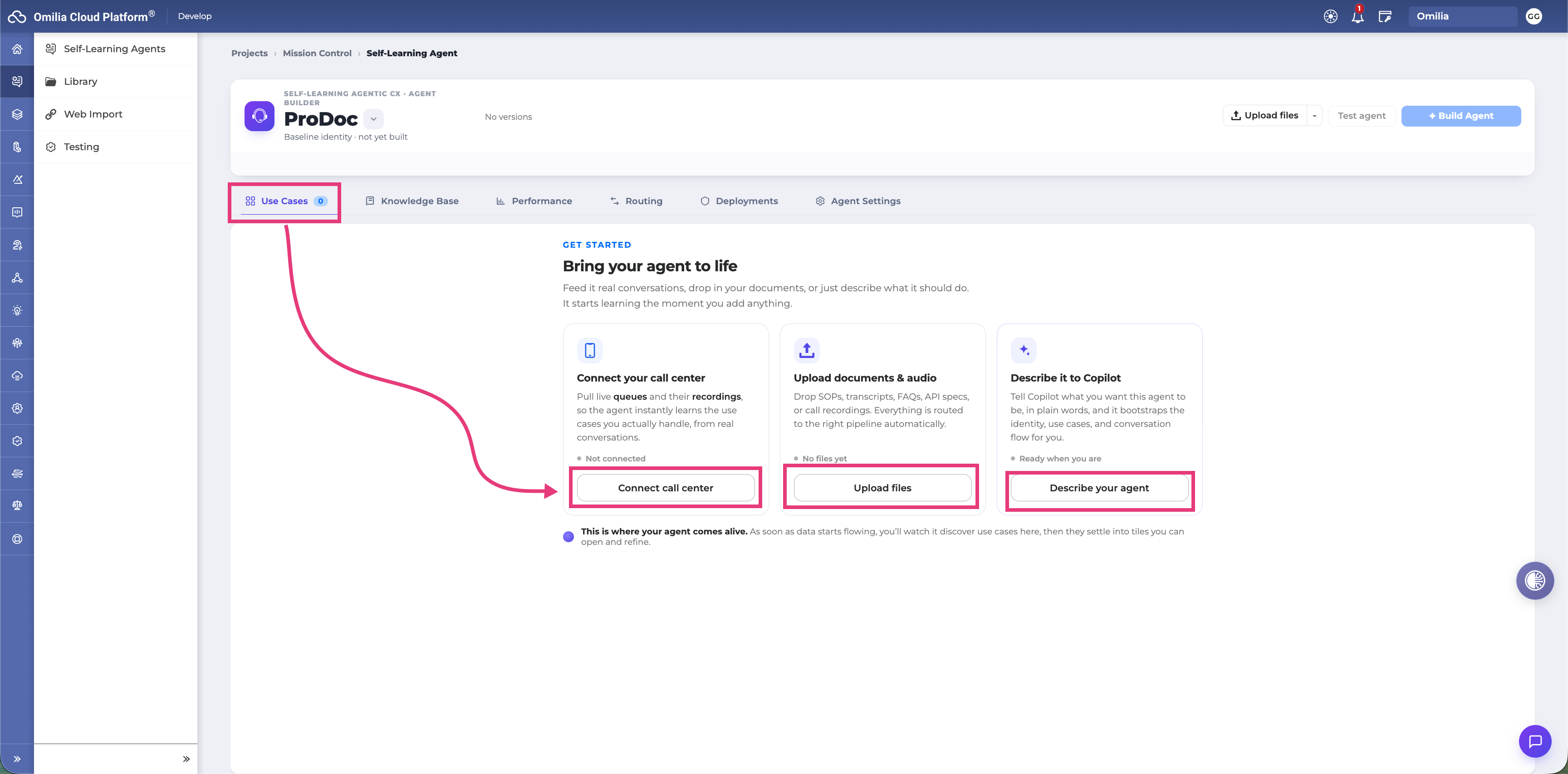Click the Describe your agent button
Screen dimensions: 1568x774
[x=1099, y=488]
